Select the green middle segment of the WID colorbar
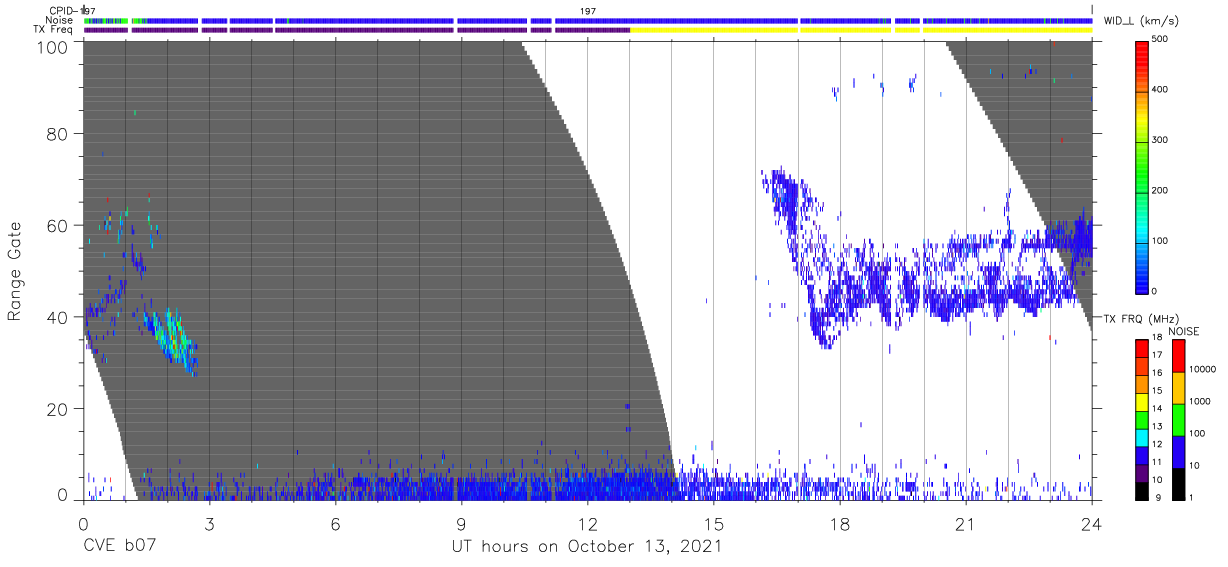 click(x=1141, y=165)
